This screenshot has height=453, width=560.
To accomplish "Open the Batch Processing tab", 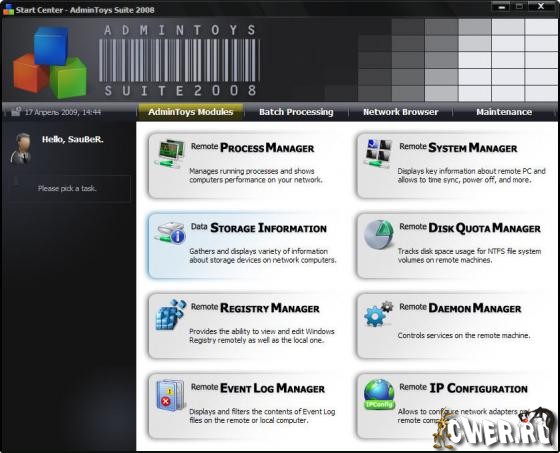I will [x=296, y=112].
